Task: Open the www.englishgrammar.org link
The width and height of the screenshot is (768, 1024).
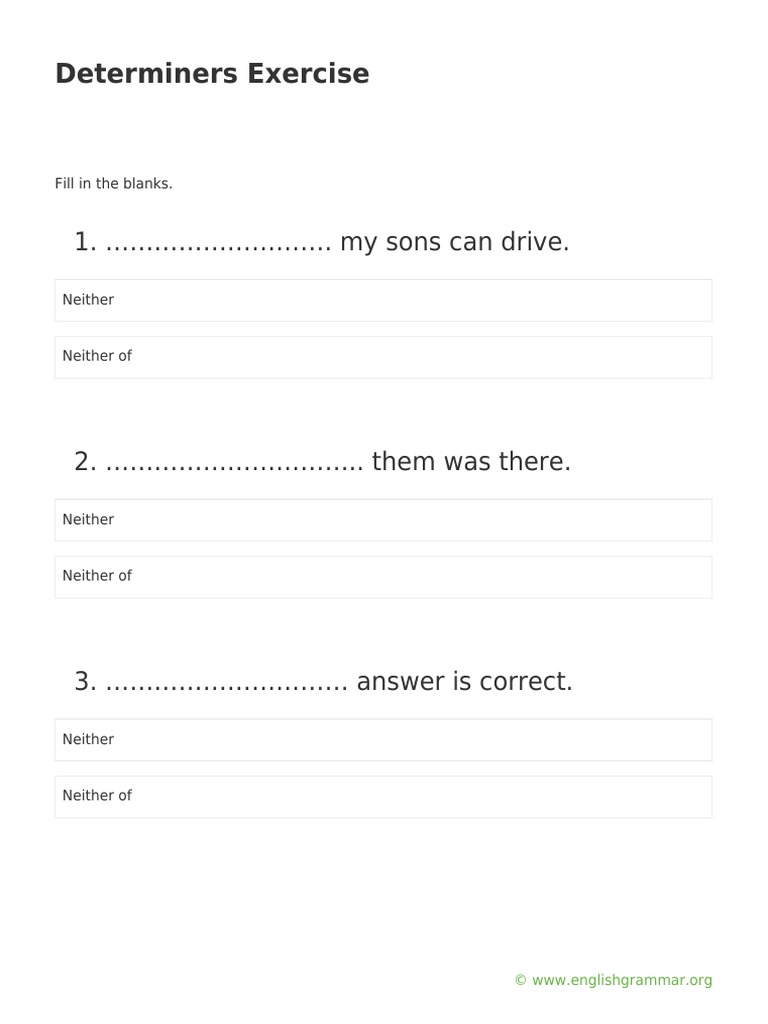Action: click(x=622, y=981)
